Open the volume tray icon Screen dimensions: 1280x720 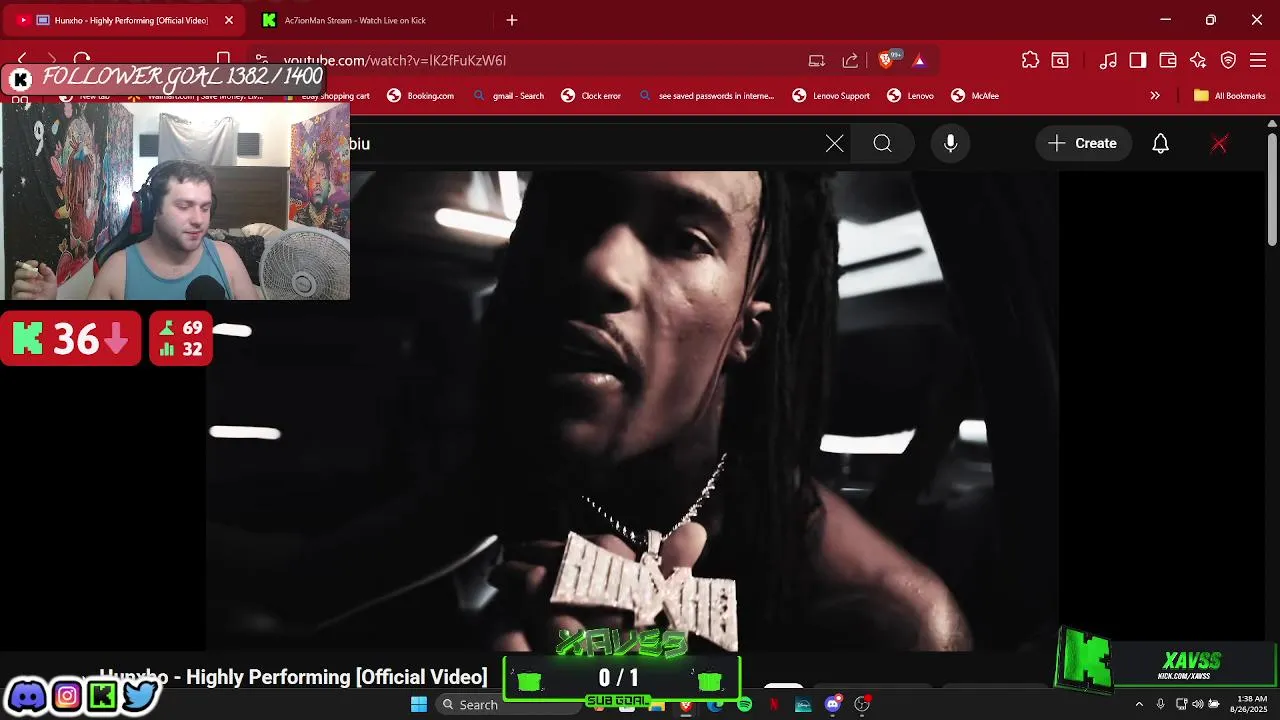coord(1198,704)
